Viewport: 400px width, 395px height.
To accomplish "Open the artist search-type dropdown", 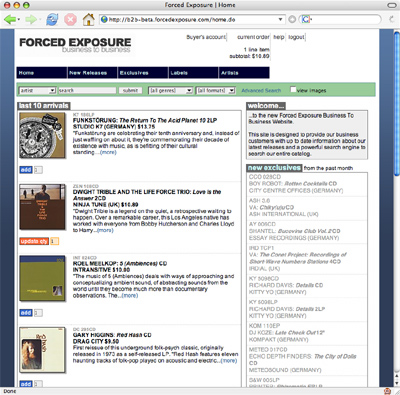I will tap(37, 90).
